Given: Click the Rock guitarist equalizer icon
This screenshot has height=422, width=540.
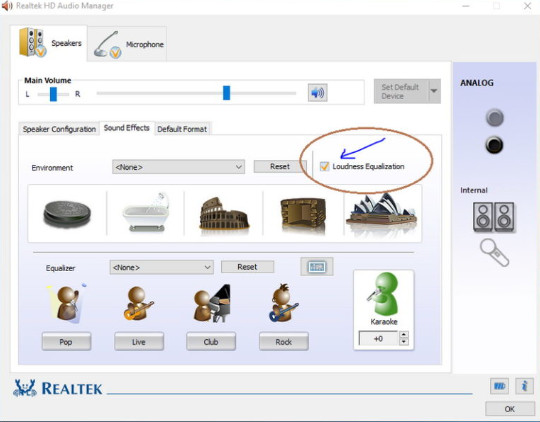Looking at the screenshot, I should pyautogui.click(x=283, y=303).
